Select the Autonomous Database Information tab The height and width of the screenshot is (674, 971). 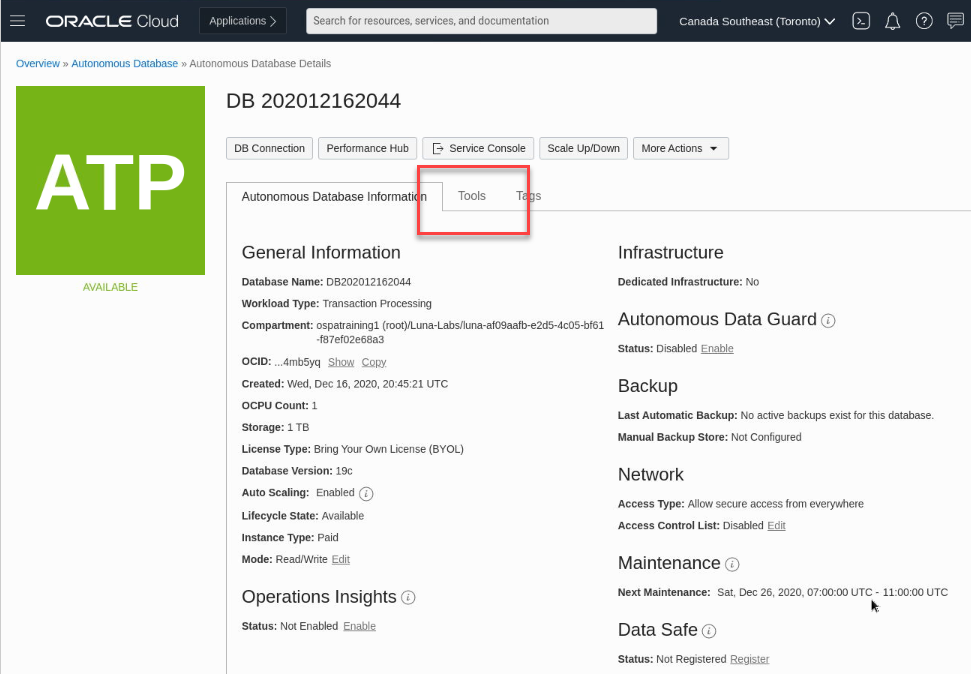point(334,196)
